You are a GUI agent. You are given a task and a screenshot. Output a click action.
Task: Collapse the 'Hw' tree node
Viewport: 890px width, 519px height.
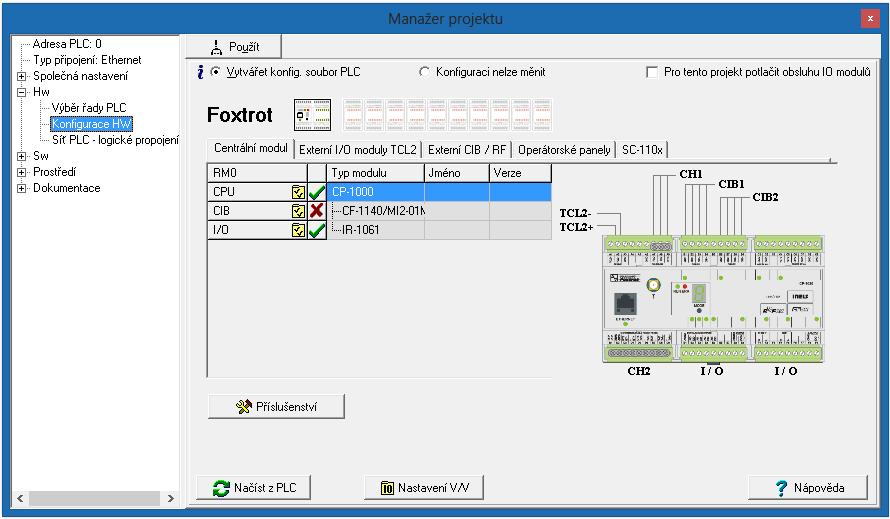click(22, 92)
